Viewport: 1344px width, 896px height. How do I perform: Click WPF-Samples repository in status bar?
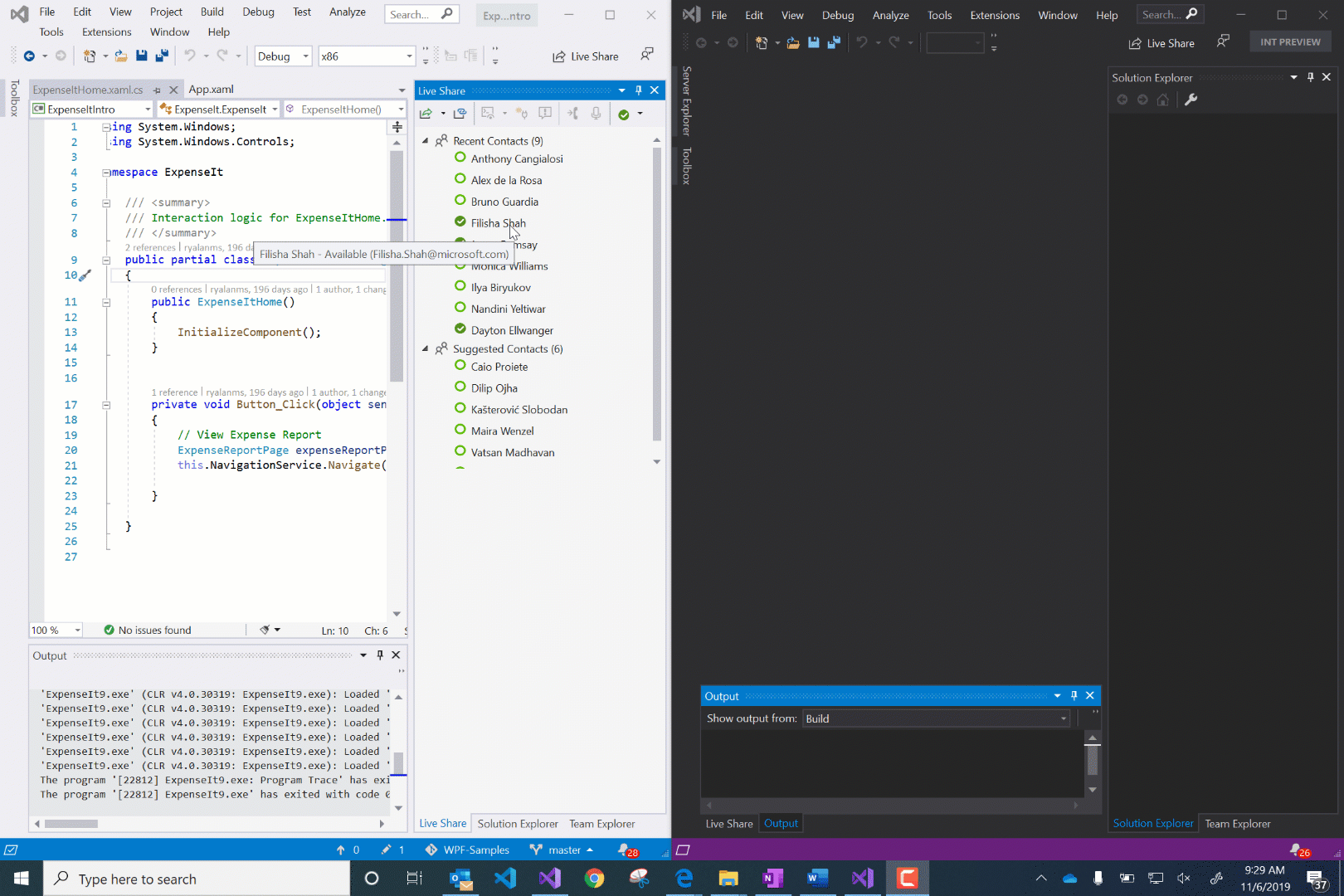point(467,850)
